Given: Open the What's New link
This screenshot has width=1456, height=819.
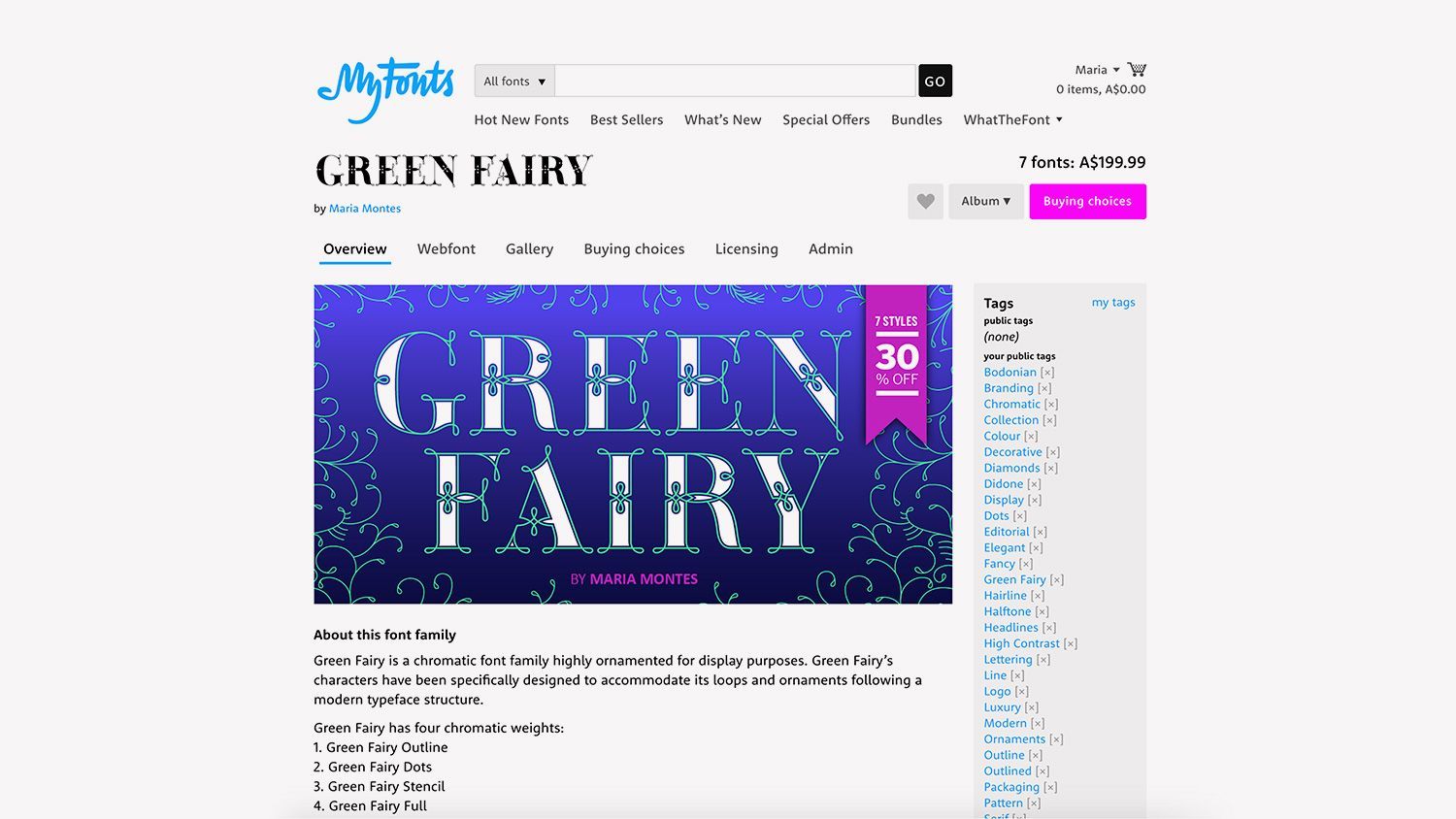Looking at the screenshot, I should click(723, 120).
